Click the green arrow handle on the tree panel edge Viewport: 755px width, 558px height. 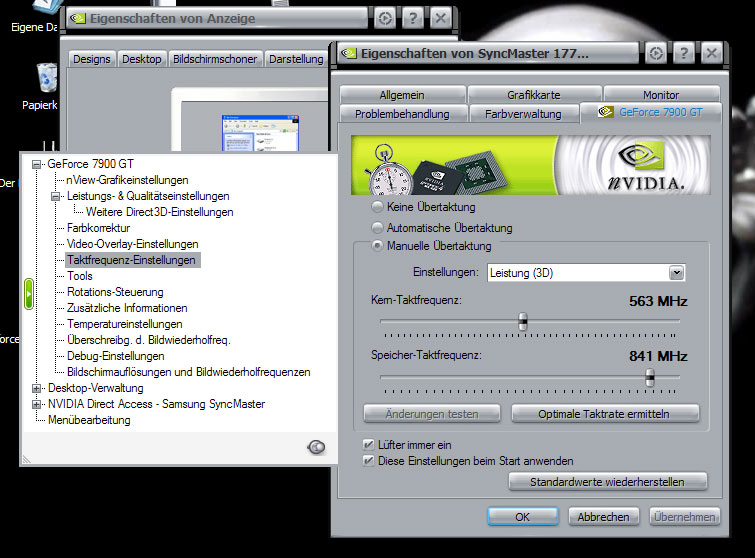click(29, 294)
